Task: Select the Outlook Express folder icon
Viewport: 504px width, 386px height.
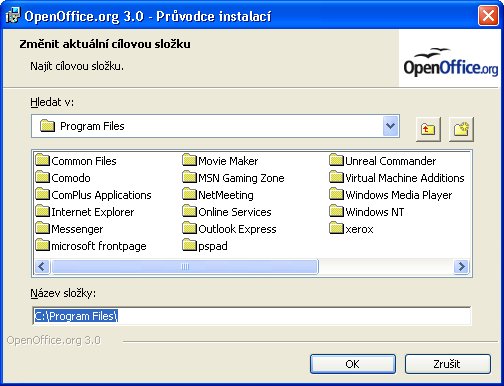Action: click(190, 228)
